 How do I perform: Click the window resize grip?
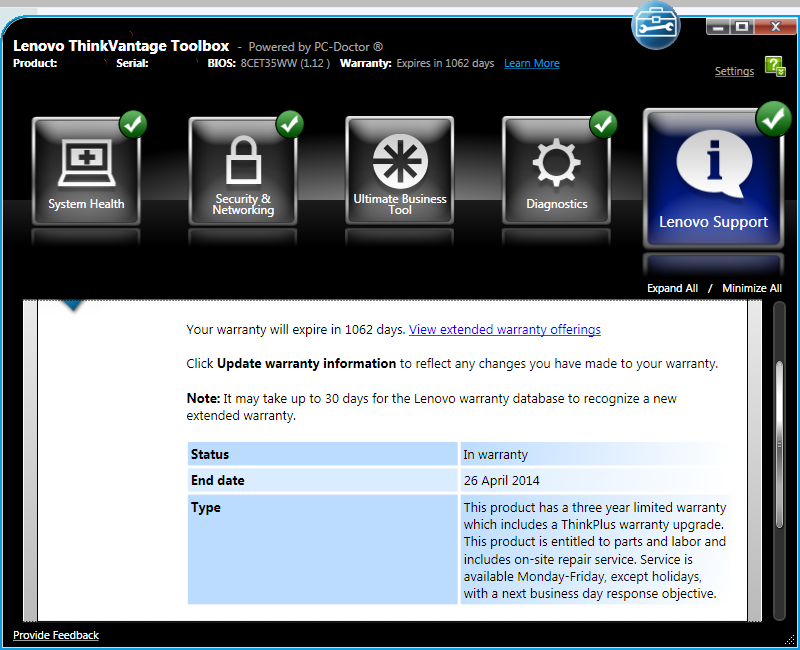click(789, 640)
